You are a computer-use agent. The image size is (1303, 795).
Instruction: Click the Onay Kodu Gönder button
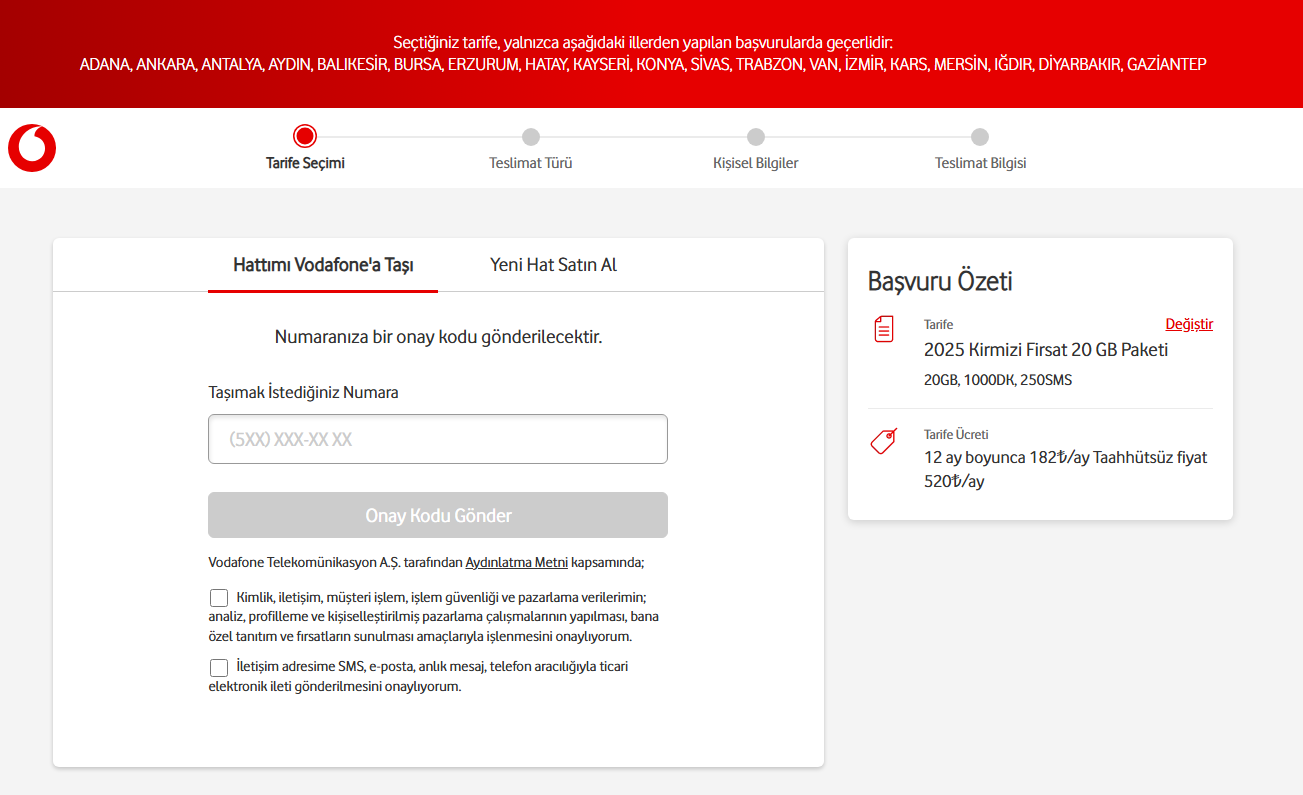(x=438, y=515)
